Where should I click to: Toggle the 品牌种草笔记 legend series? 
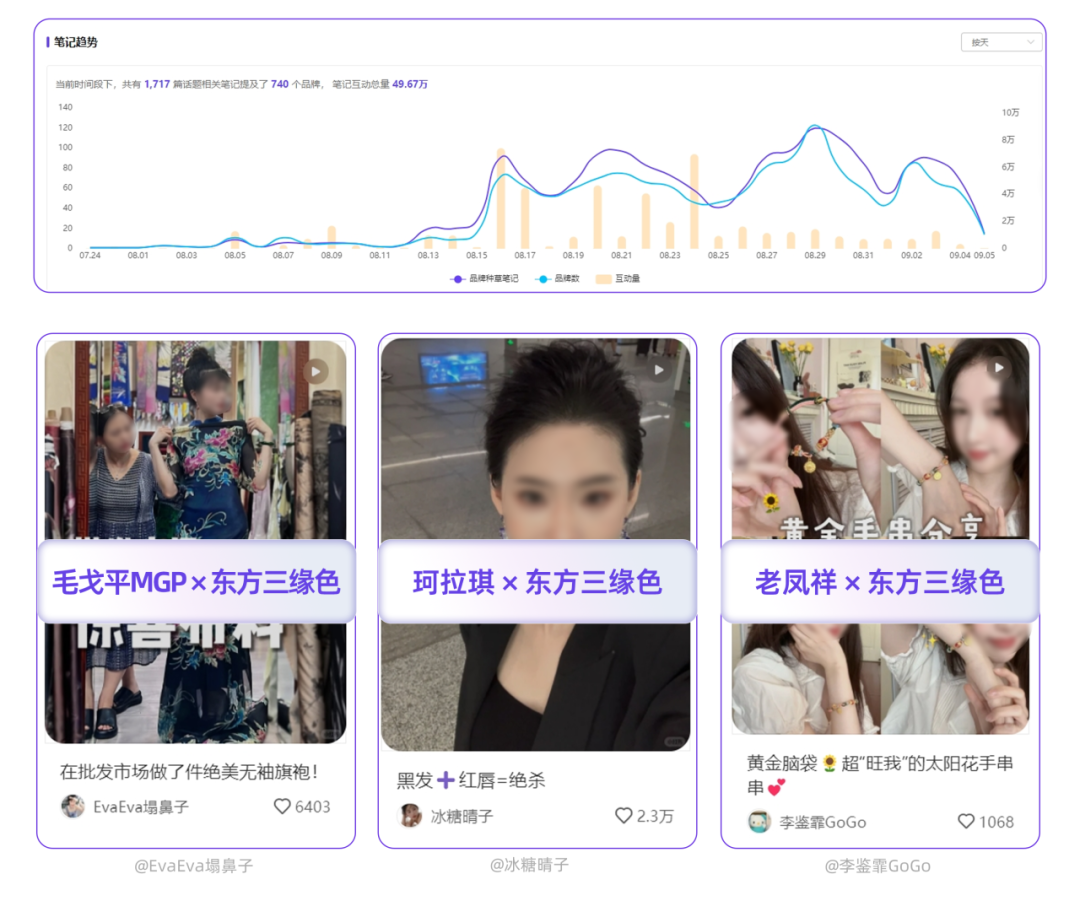(484, 278)
